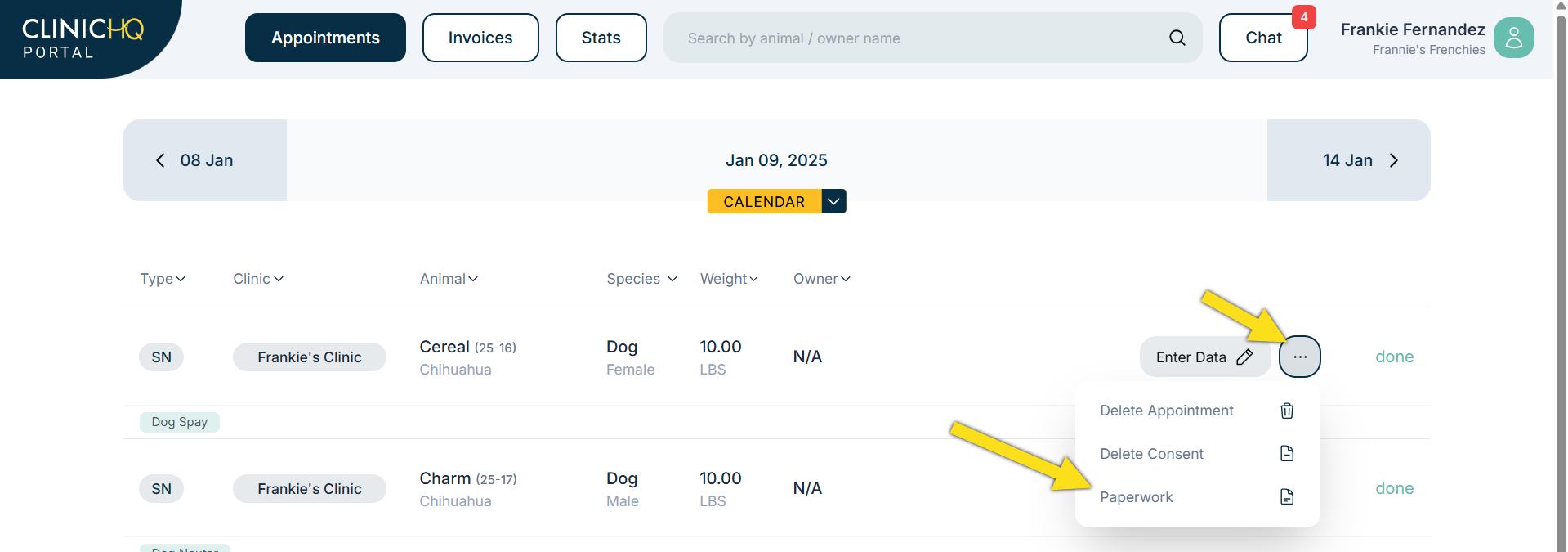The image size is (1568, 552).
Task: Click the pencil icon in Enter Data
Action: [x=1244, y=357]
